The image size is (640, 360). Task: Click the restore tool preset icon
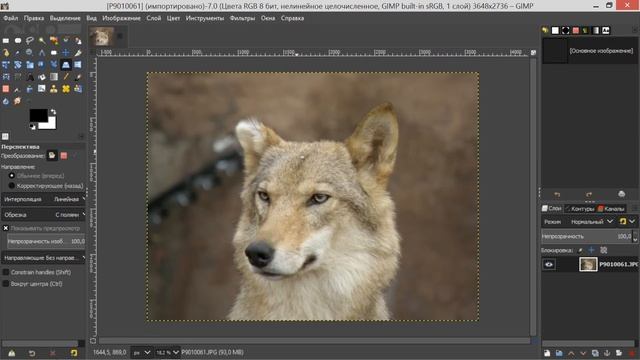pyautogui.click(x=32, y=353)
